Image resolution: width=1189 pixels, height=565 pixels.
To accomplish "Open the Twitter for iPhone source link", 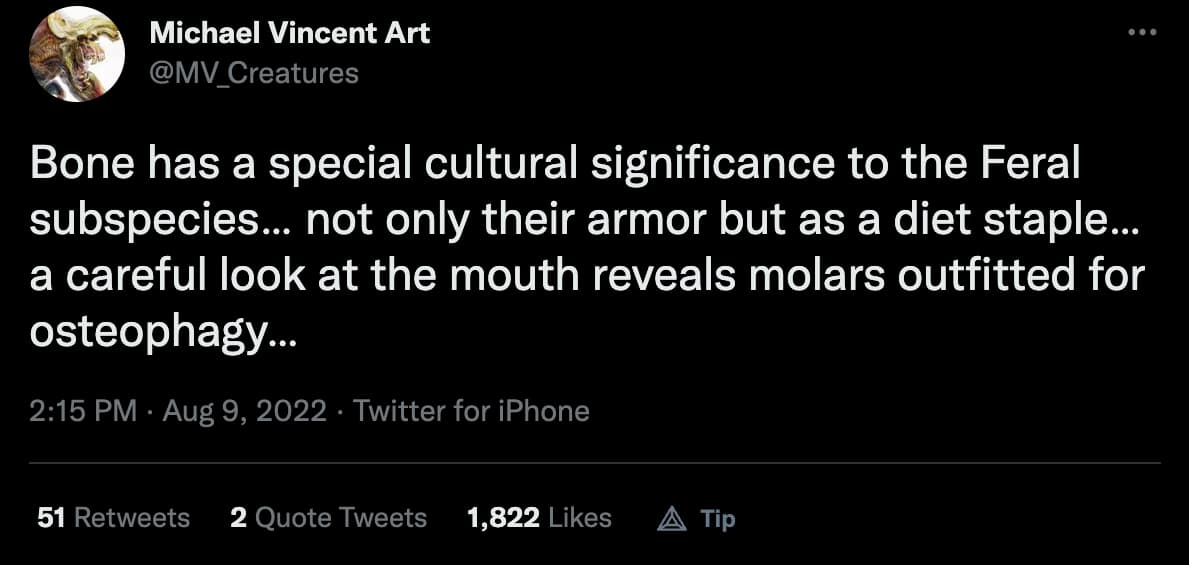I will pos(472,411).
